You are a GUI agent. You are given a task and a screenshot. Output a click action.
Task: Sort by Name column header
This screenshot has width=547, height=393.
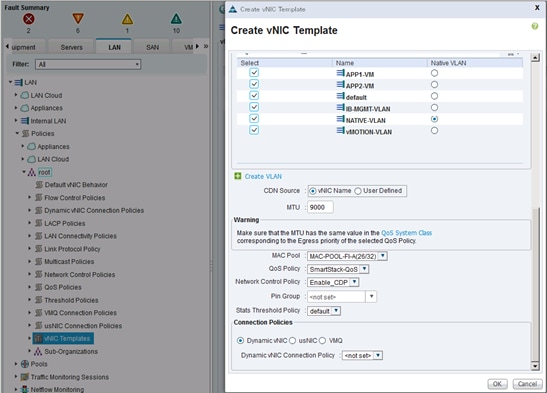[379, 63]
